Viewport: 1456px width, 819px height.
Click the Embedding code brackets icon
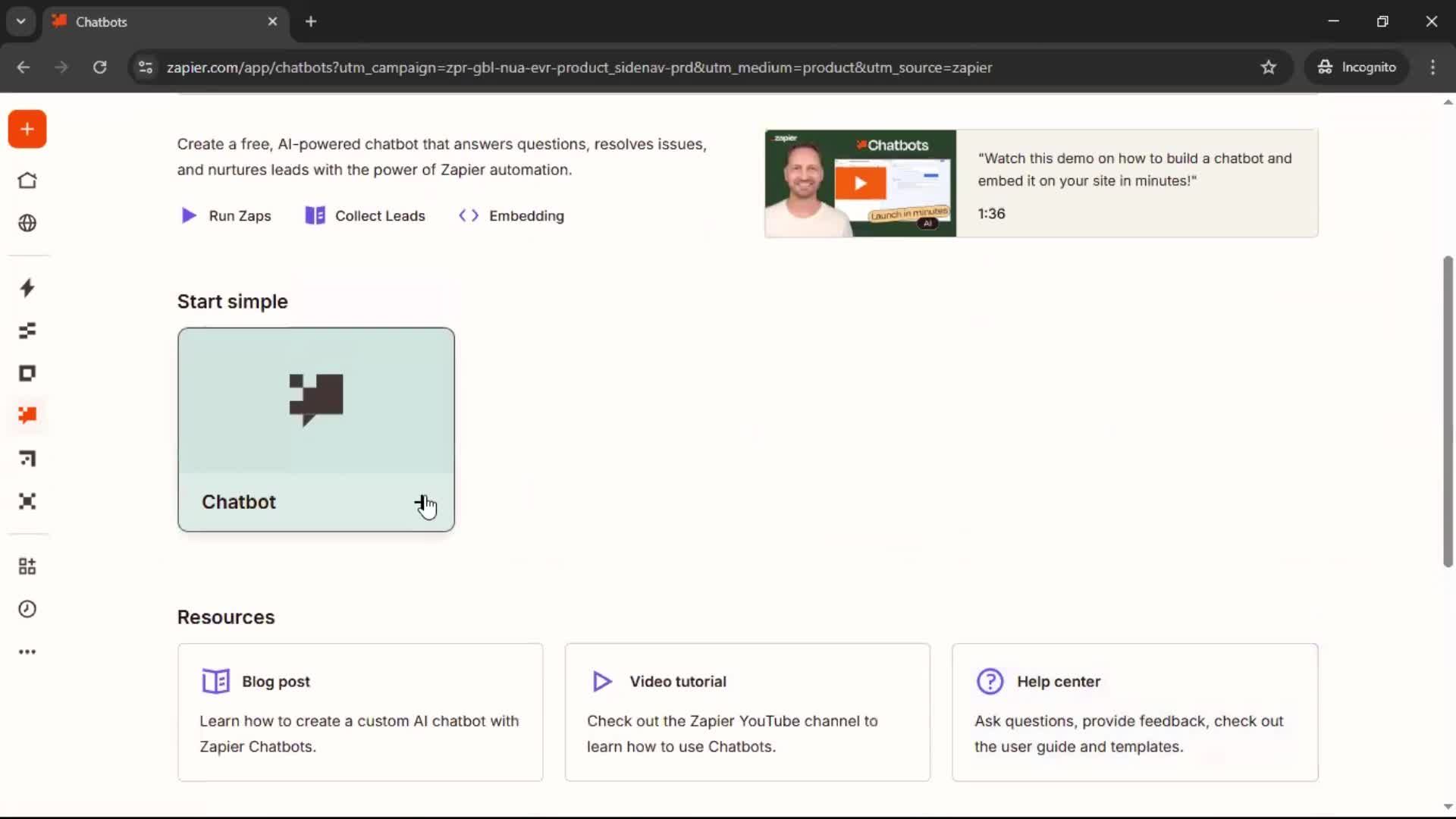(469, 215)
